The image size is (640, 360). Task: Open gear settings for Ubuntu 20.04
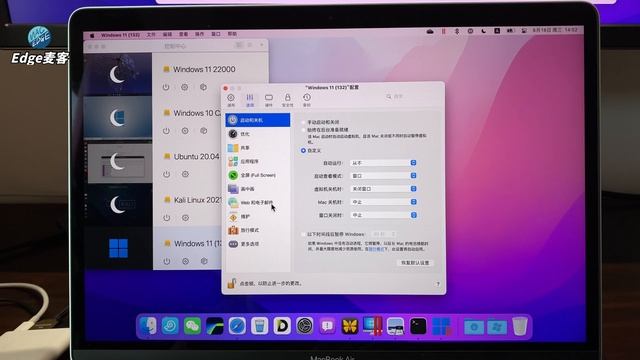185,174
